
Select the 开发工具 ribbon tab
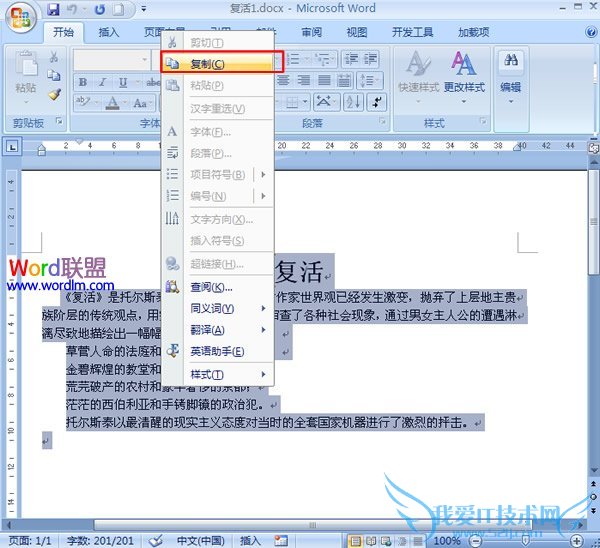(x=412, y=32)
